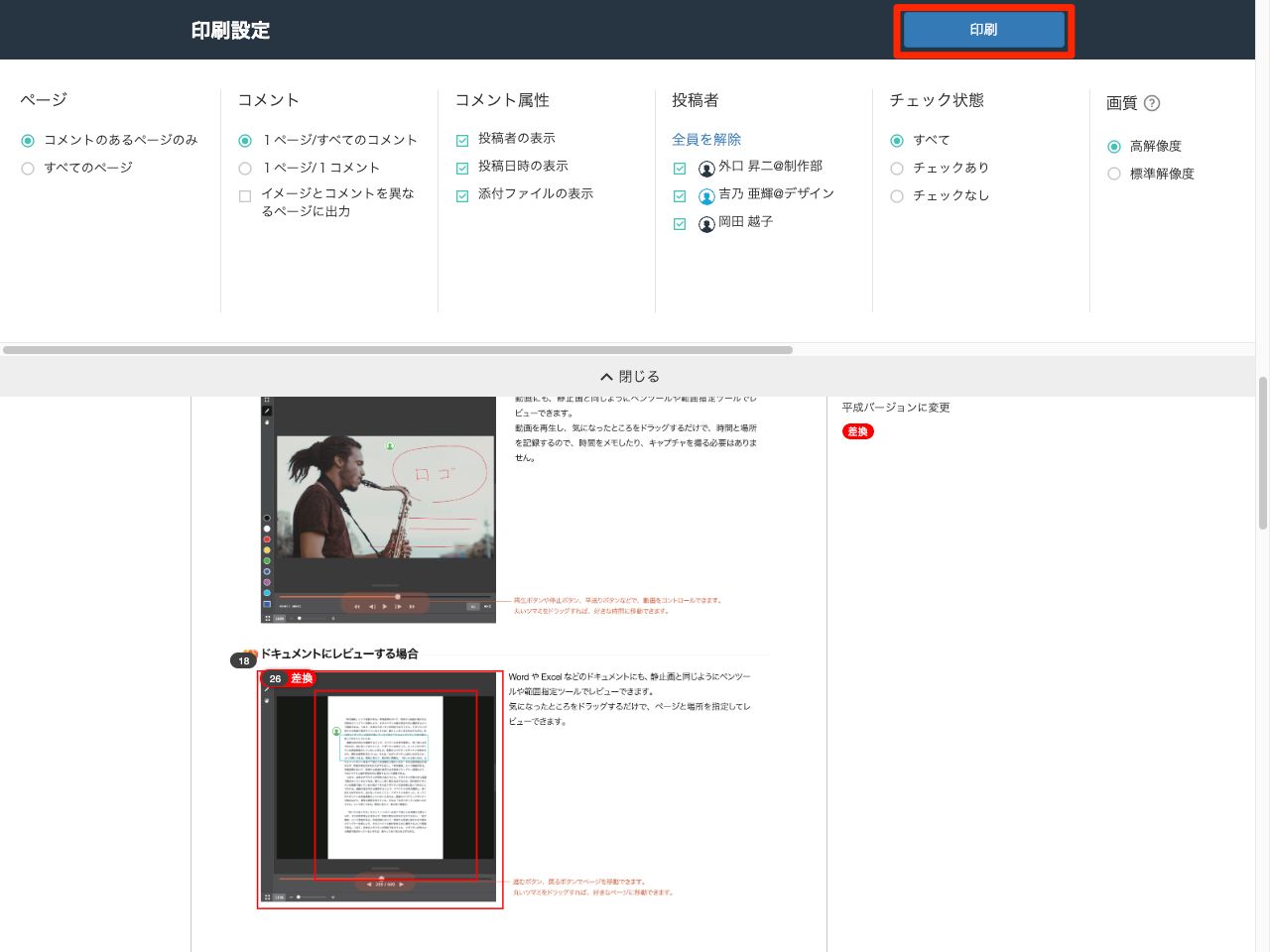Image resolution: width=1270 pixels, height=952 pixels.
Task: Toggle 投稿日時の表示 checkbox
Action: [x=462, y=169]
